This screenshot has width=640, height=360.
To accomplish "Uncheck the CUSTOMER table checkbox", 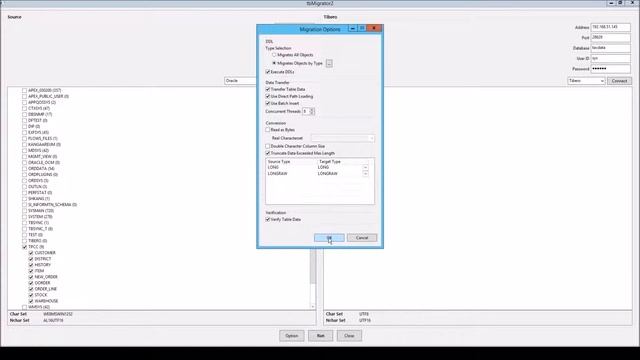I will click(31, 253).
